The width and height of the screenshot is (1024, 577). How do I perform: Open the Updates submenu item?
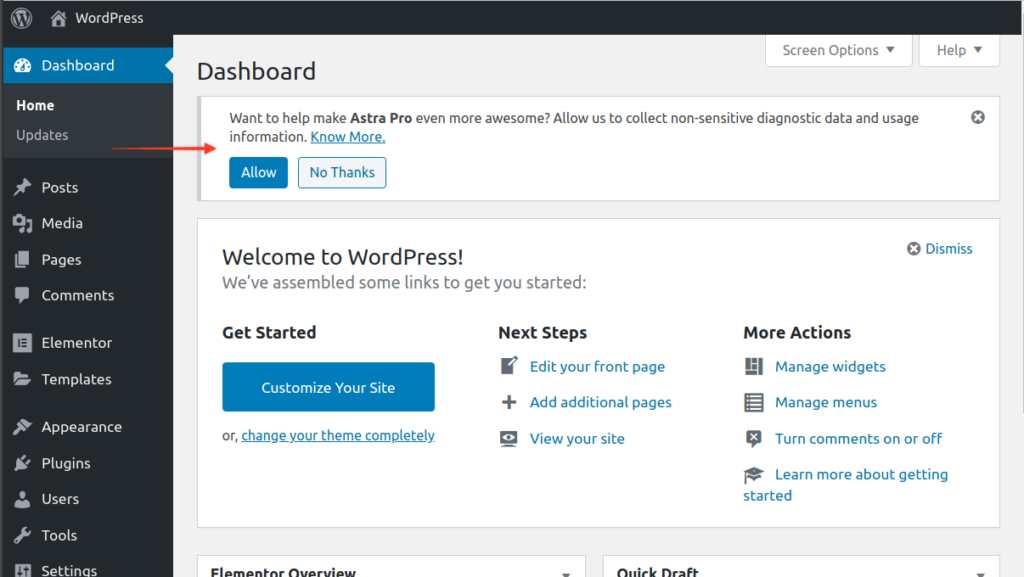coord(42,135)
